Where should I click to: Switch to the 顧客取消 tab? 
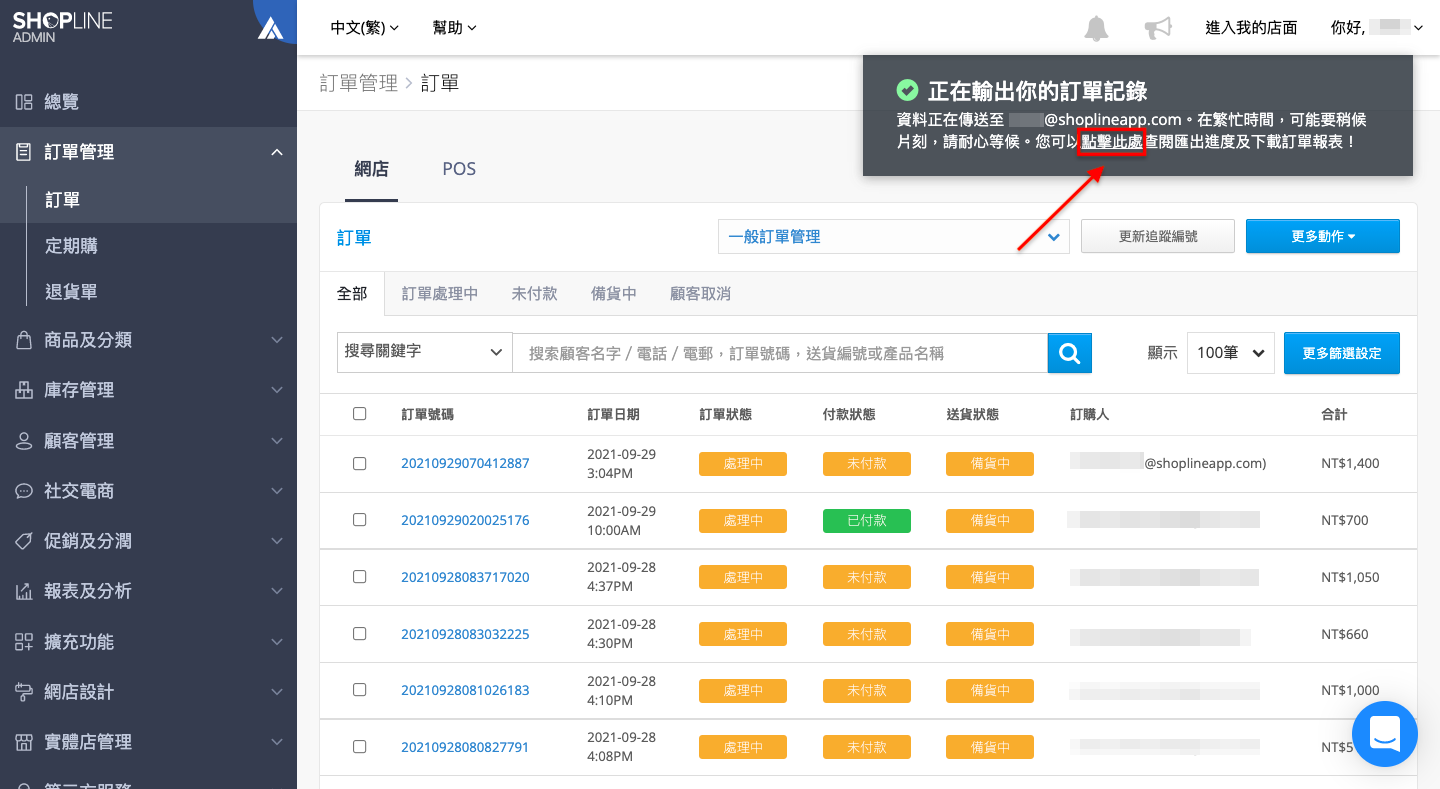(x=700, y=294)
